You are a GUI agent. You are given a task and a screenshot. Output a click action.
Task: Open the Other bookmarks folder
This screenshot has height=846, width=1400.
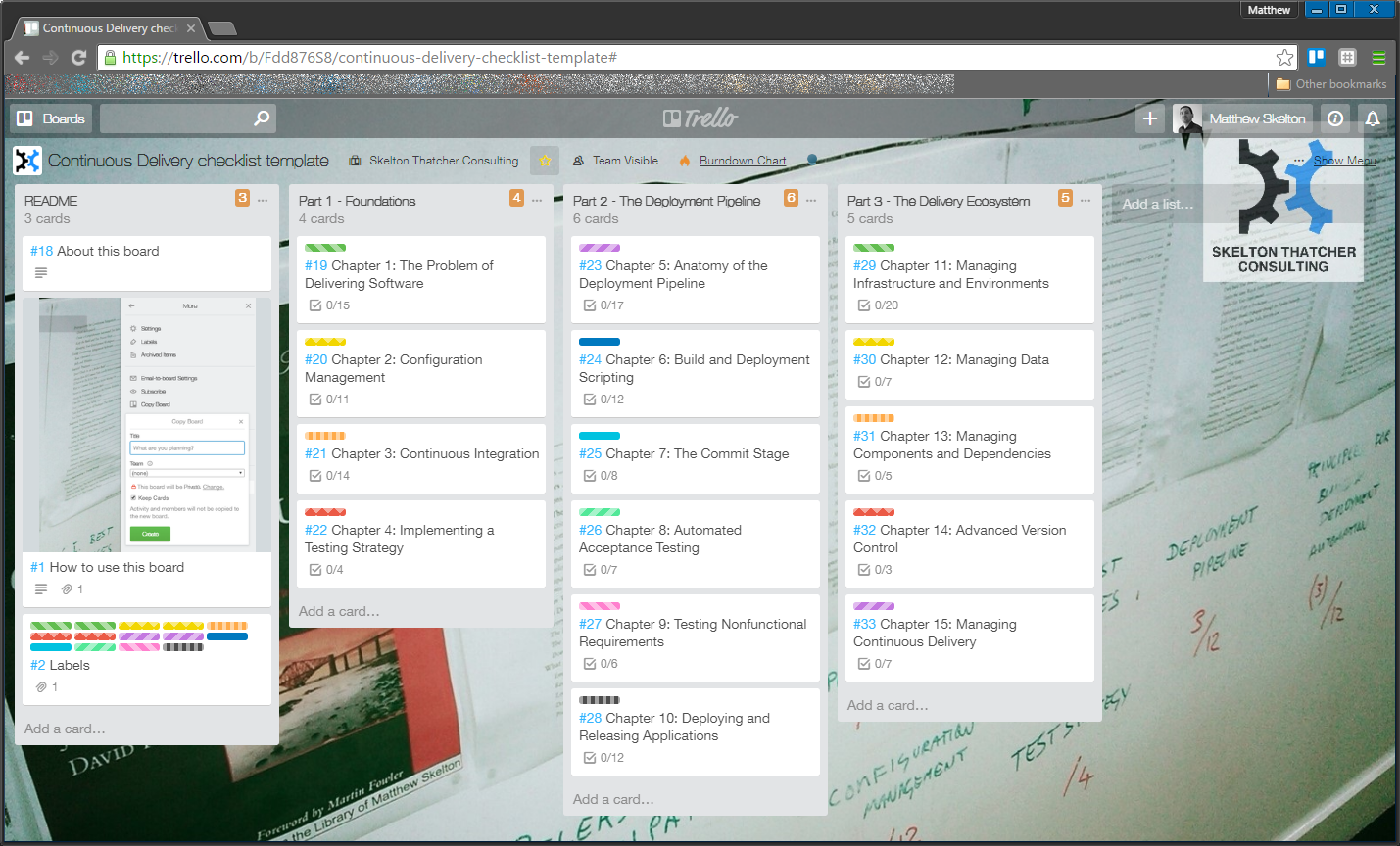(1331, 84)
